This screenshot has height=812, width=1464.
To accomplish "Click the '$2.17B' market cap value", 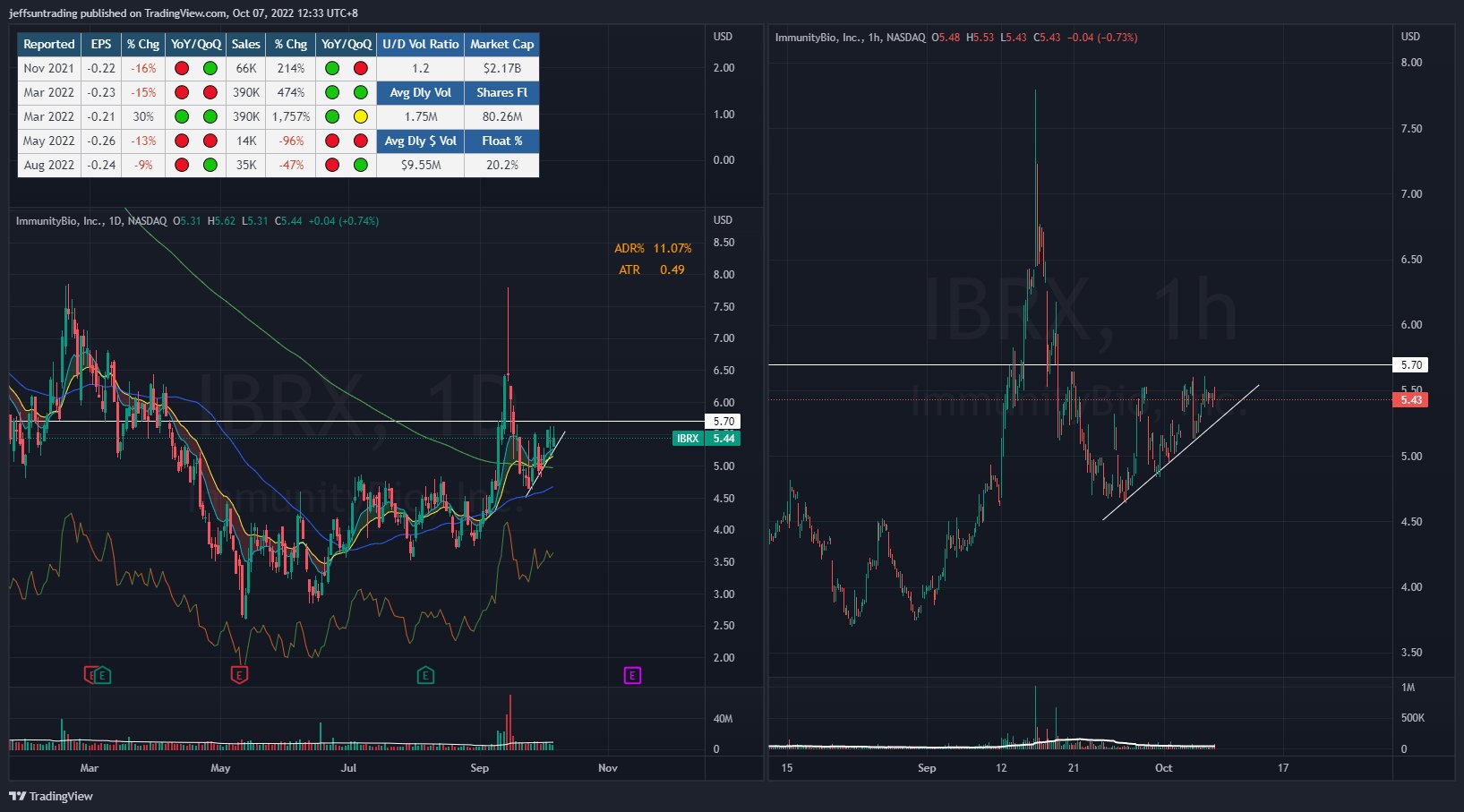I will 502,68.
